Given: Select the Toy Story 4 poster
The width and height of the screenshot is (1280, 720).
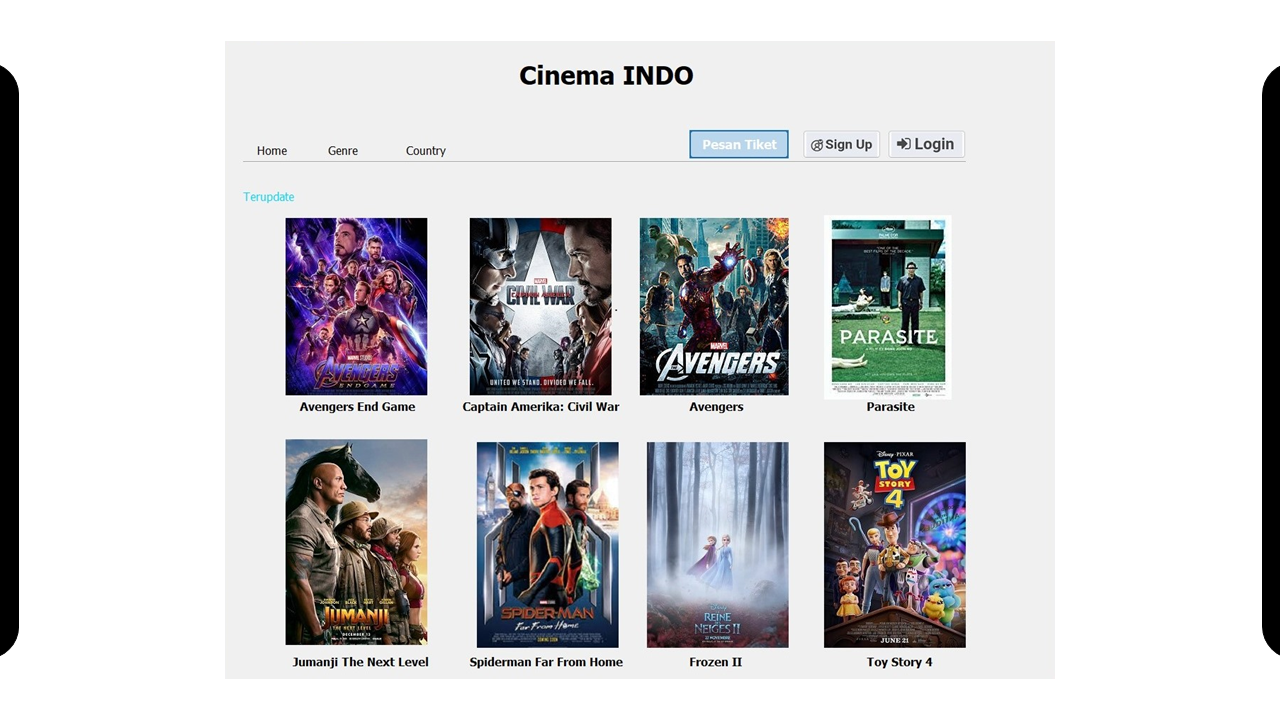Looking at the screenshot, I should click(x=895, y=544).
